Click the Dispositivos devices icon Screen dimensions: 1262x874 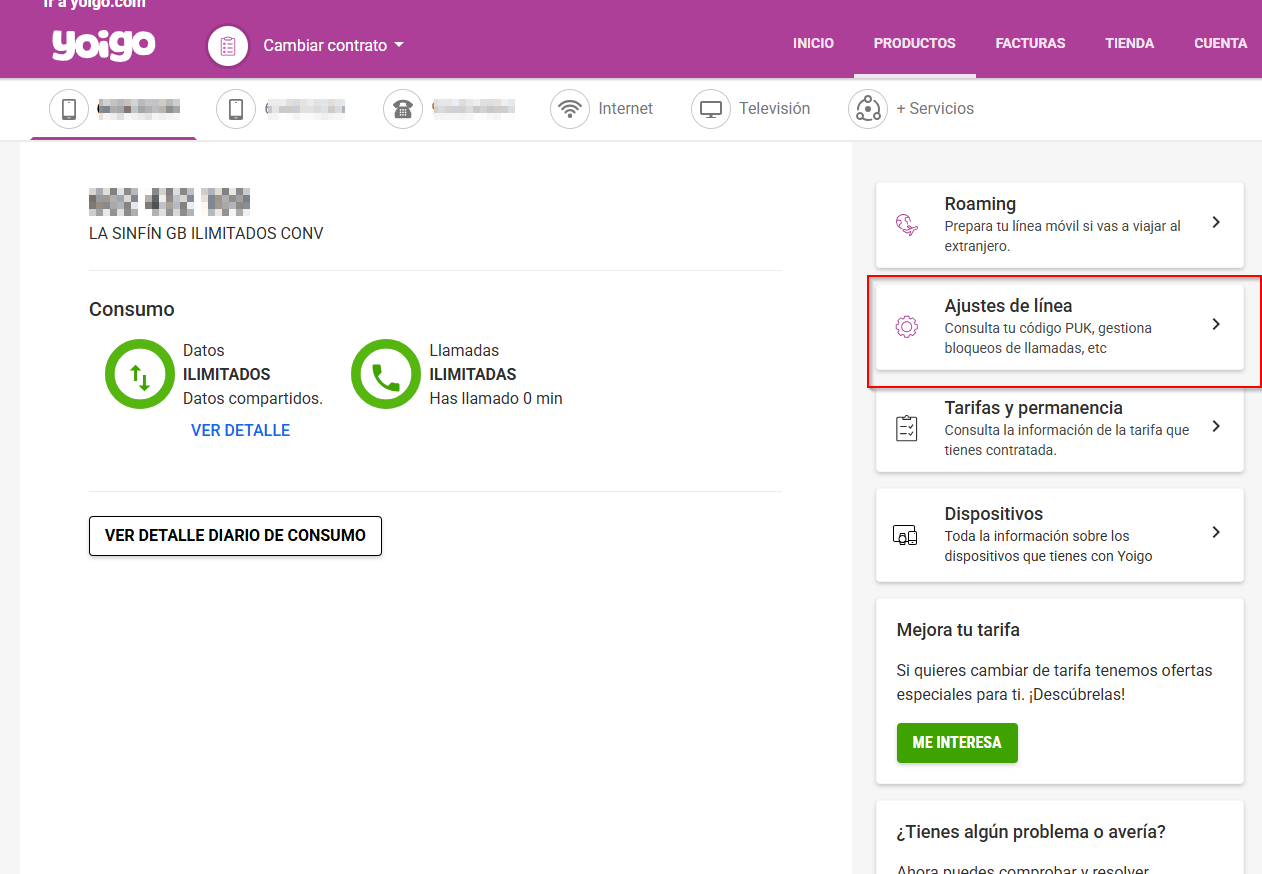pyautogui.click(x=905, y=535)
